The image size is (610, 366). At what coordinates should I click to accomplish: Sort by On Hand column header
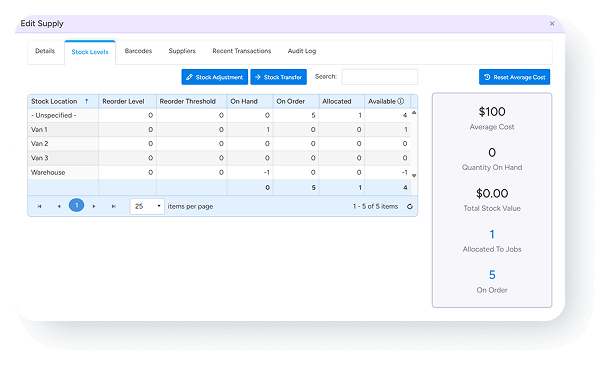pos(250,102)
